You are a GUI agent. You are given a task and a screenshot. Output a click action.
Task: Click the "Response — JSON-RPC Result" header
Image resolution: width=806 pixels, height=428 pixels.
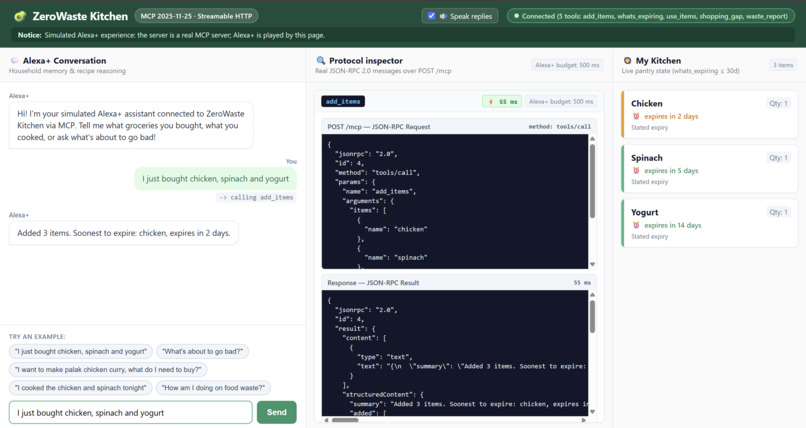pos(373,283)
